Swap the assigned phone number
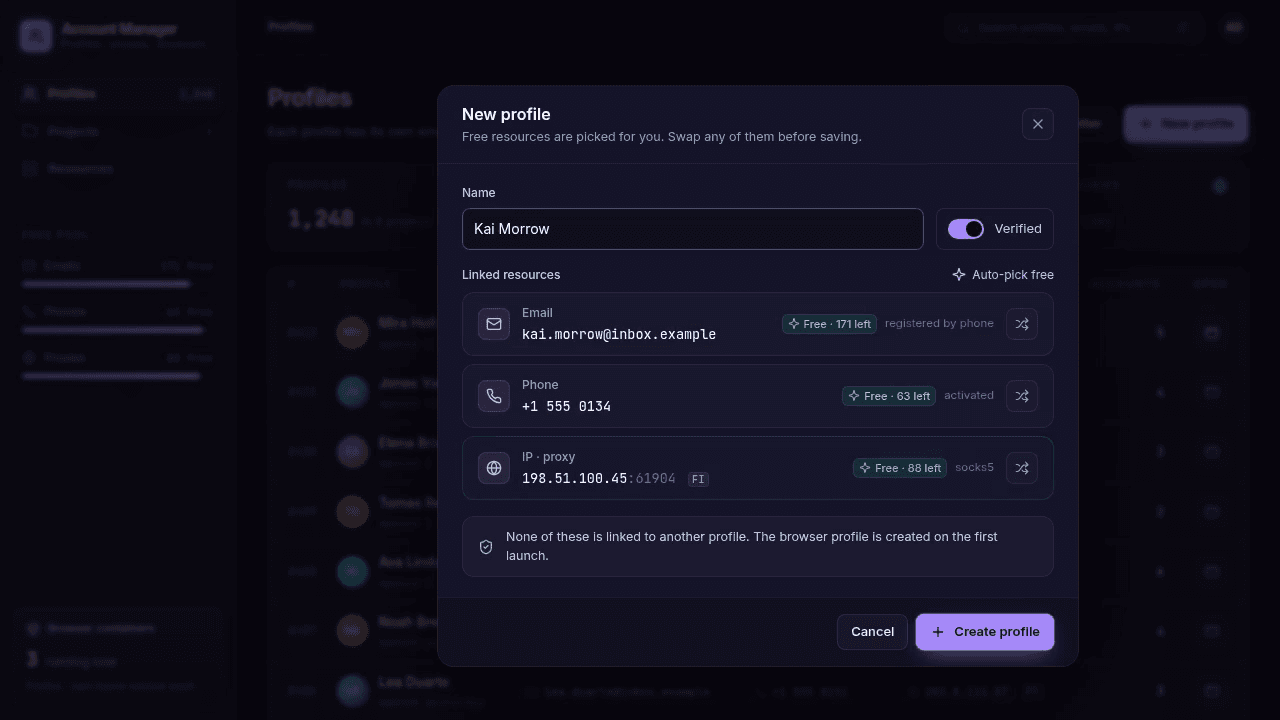The height and width of the screenshot is (720, 1280). coord(1022,396)
